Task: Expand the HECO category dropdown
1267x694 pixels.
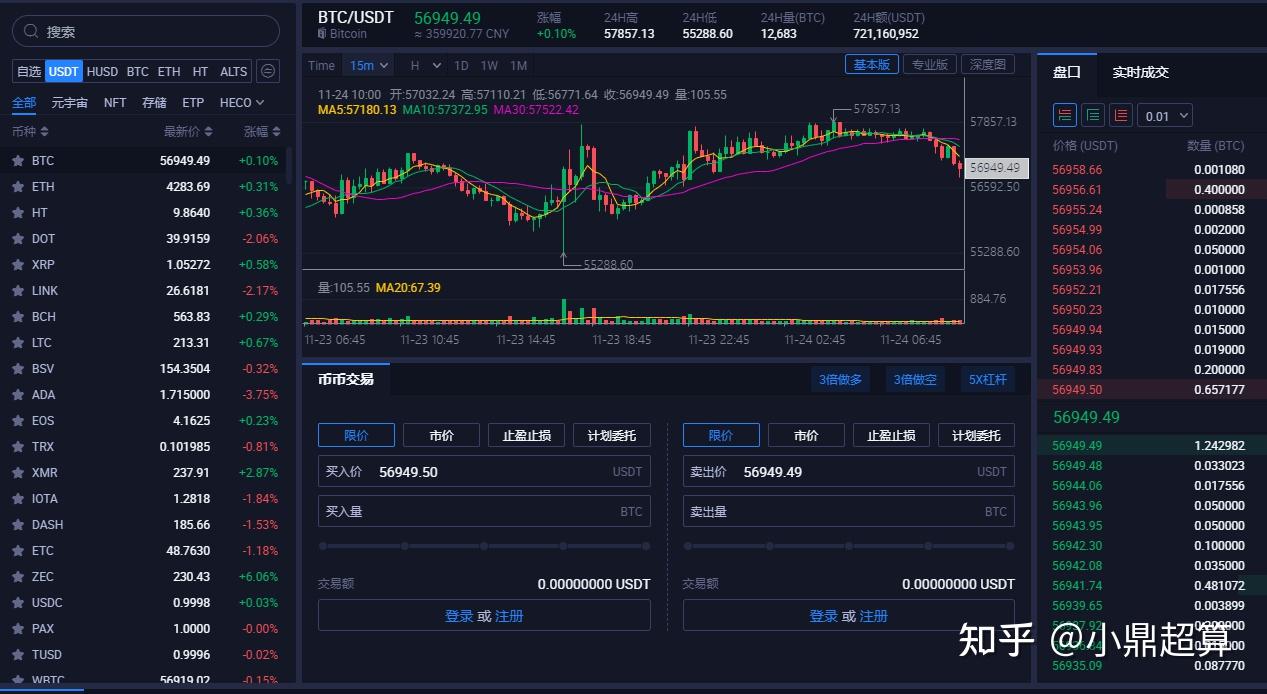Action: (x=242, y=102)
